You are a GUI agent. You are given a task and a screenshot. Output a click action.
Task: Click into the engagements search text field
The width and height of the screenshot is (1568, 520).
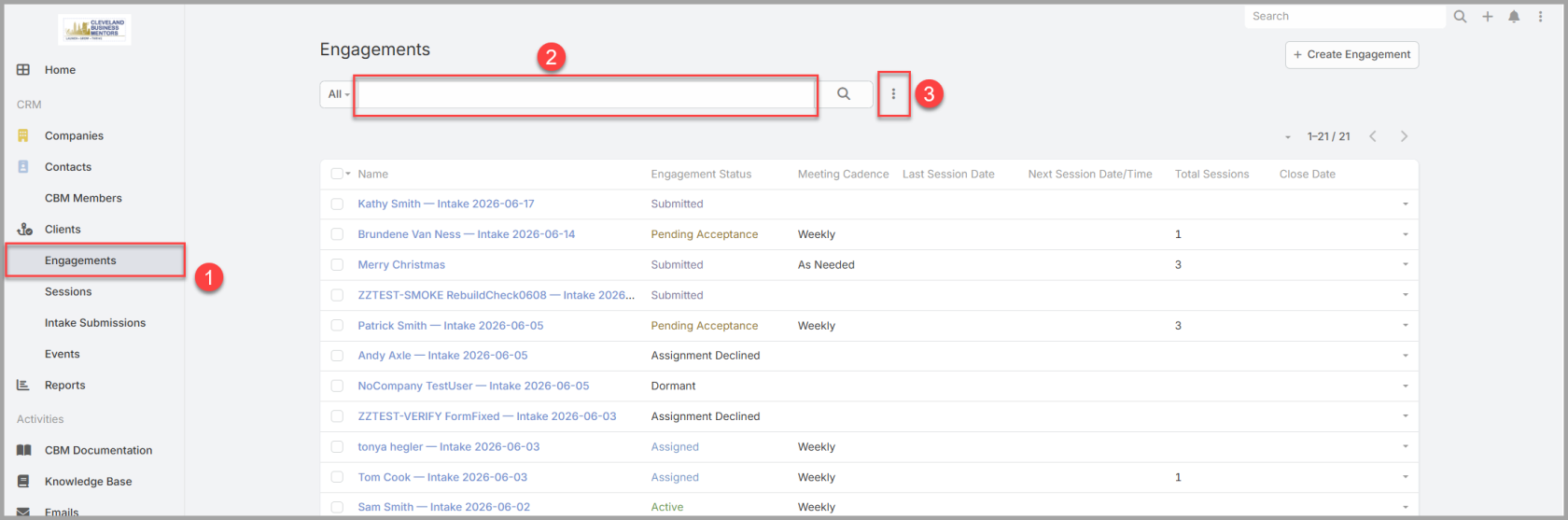585,94
